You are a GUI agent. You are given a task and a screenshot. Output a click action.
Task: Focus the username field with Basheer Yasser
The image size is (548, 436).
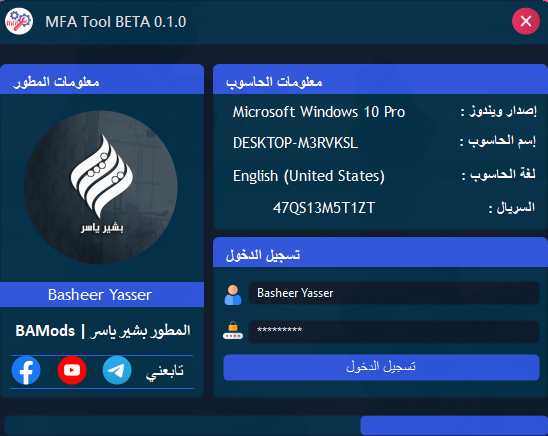[x=394, y=293]
